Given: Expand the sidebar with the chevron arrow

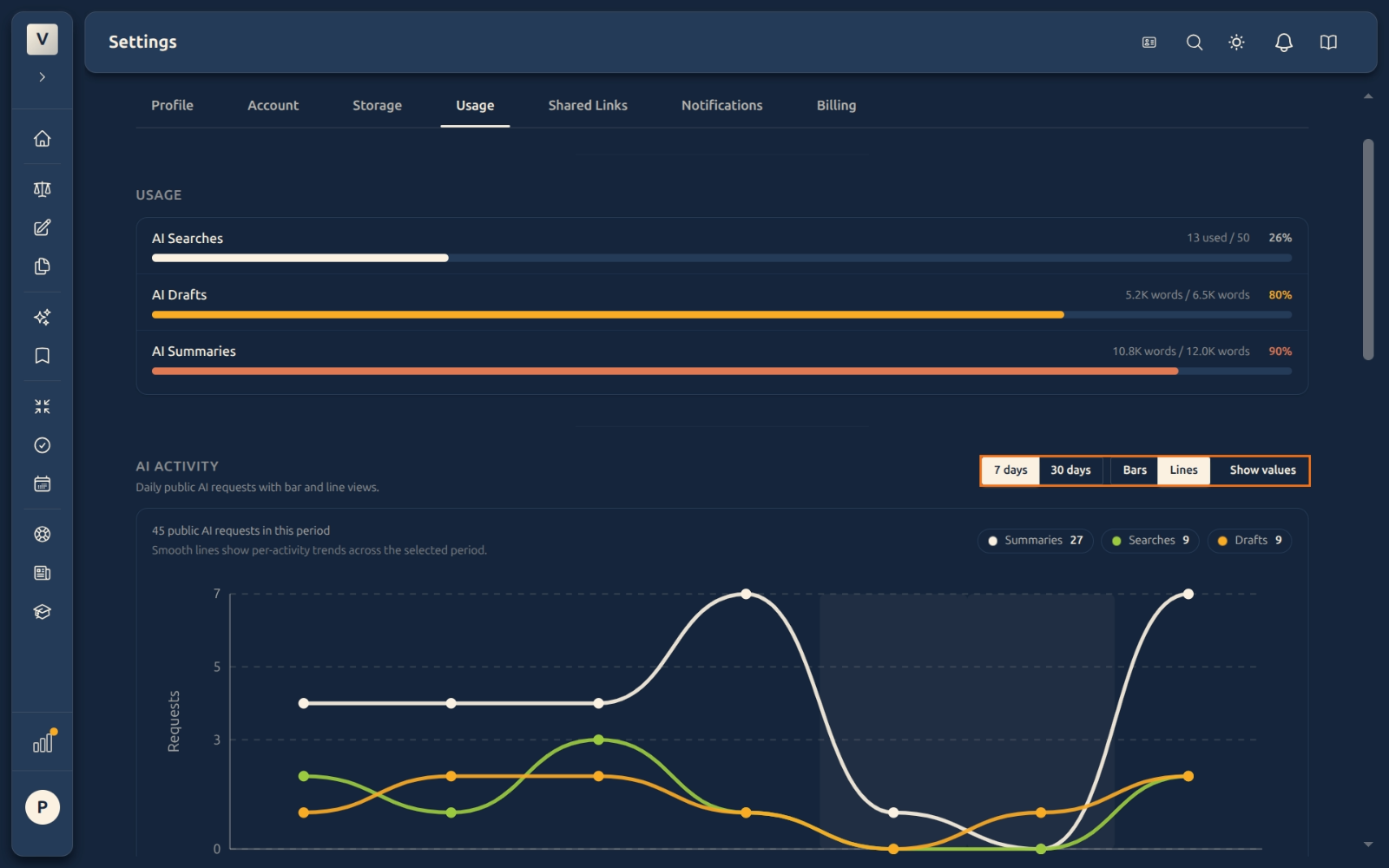Looking at the screenshot, I should point(42,77).
